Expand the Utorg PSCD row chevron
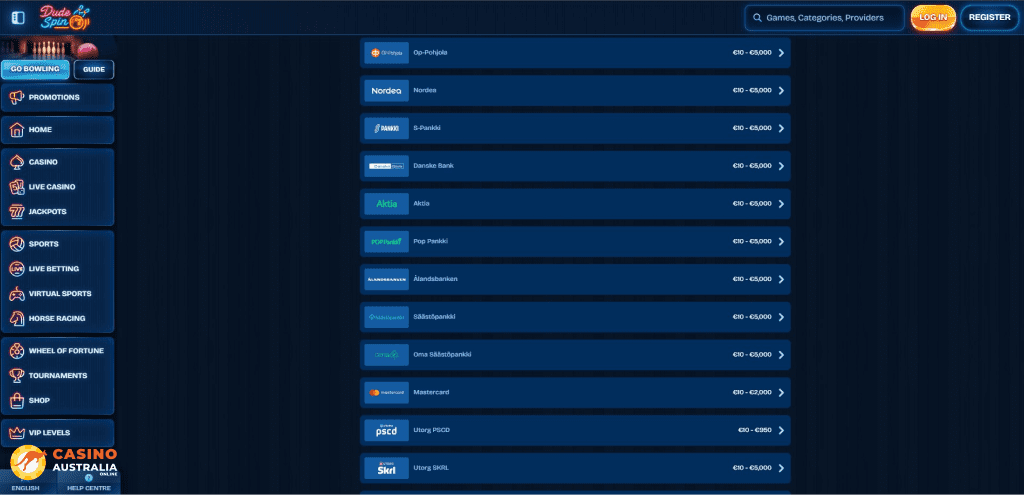This screenshot has height=495, width=1024. (781, 430)
